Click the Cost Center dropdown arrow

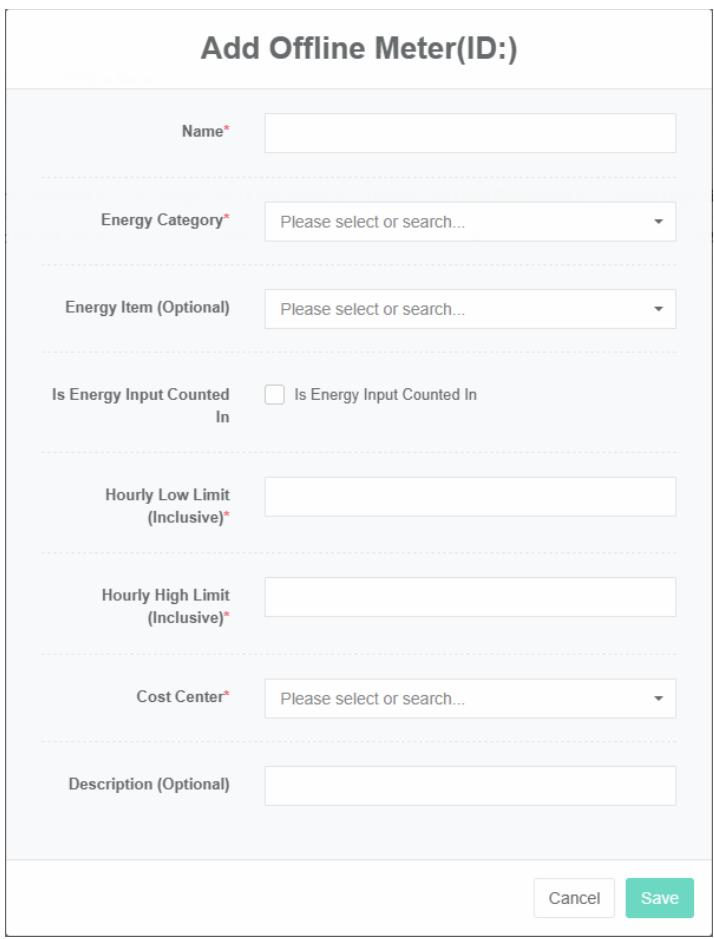point(658,698)
